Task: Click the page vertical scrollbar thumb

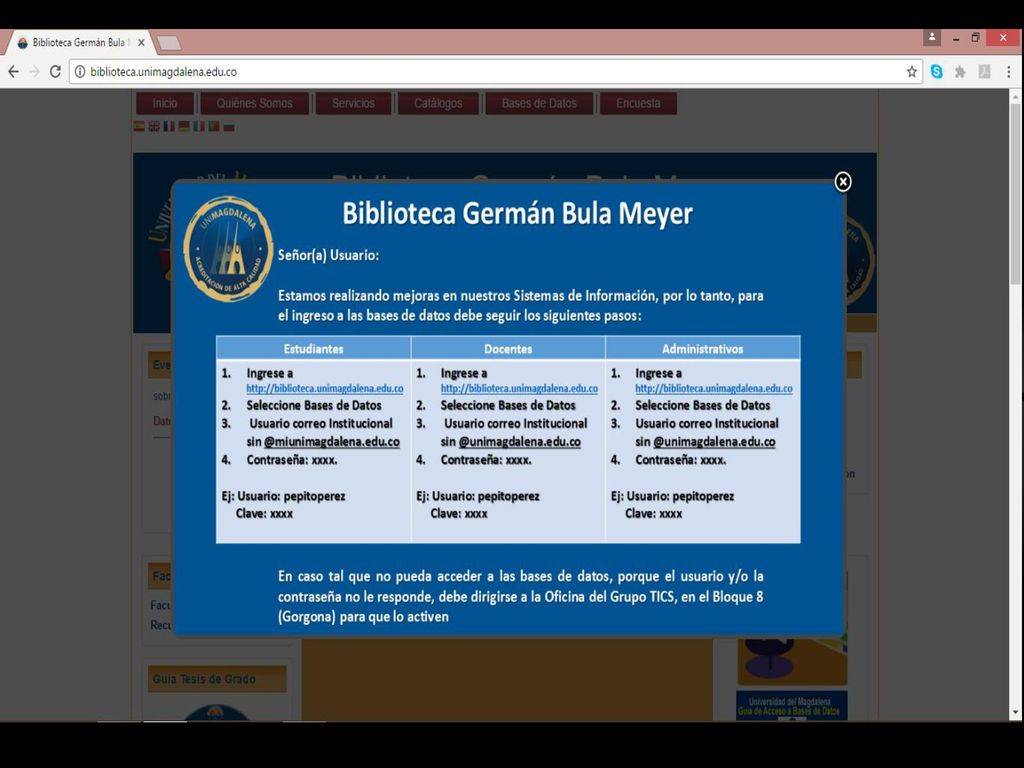Action: pos(1016,193)
